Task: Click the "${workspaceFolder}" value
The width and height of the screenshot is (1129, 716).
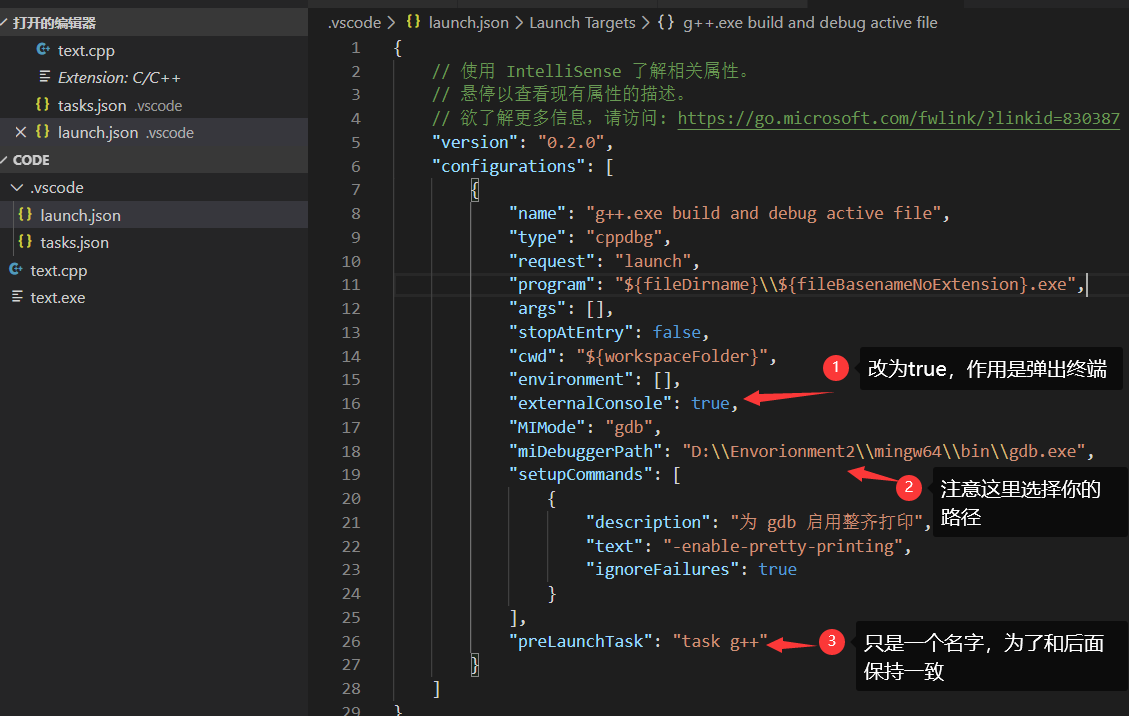Action: pyautogui.click(x=672, y=357)
